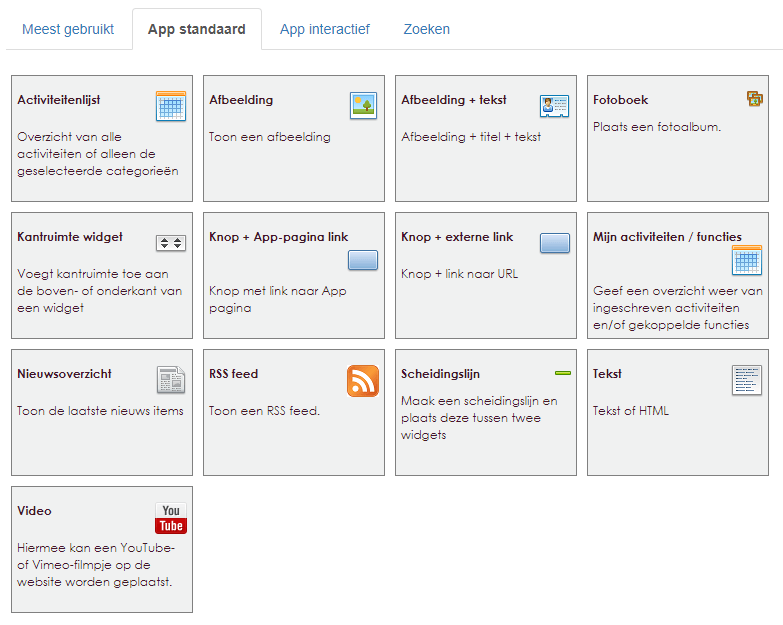Click description 'Toon een RSS feed.'
Screen dimensions: 783x625
pos(264,411)
